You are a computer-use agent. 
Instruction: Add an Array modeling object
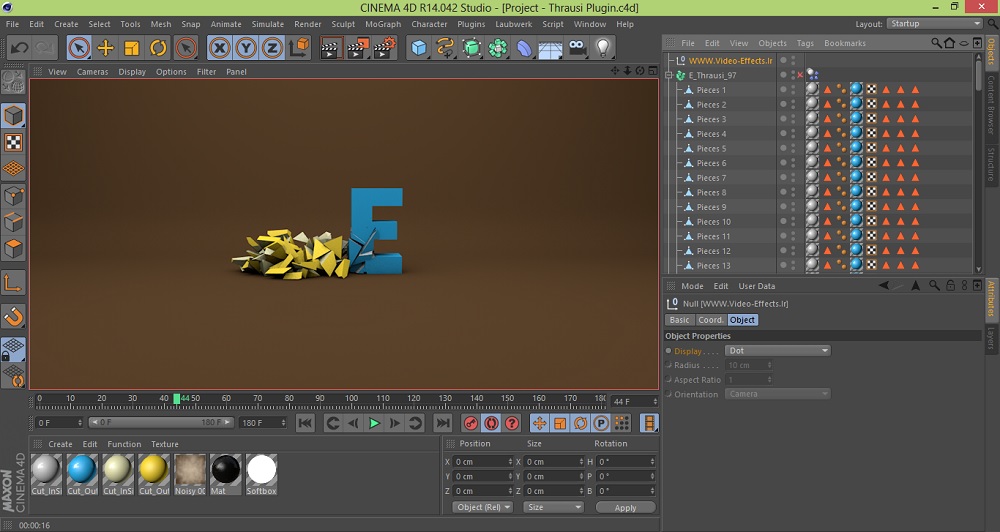click(x=498, y=48)
